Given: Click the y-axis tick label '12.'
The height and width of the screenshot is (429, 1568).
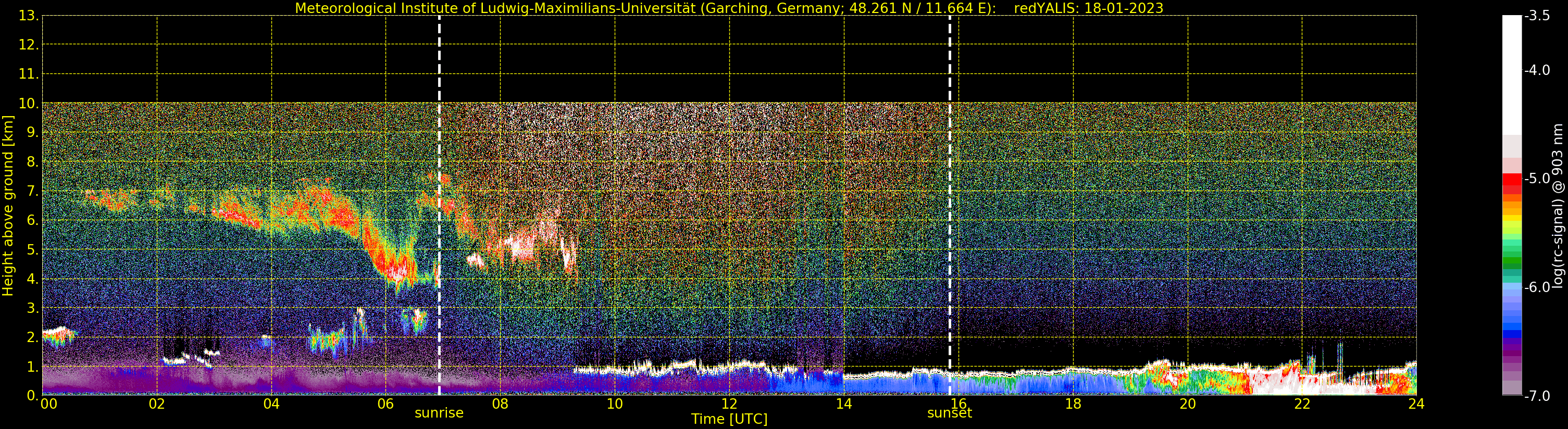Looking at the screenshot, I should point(29,45).
